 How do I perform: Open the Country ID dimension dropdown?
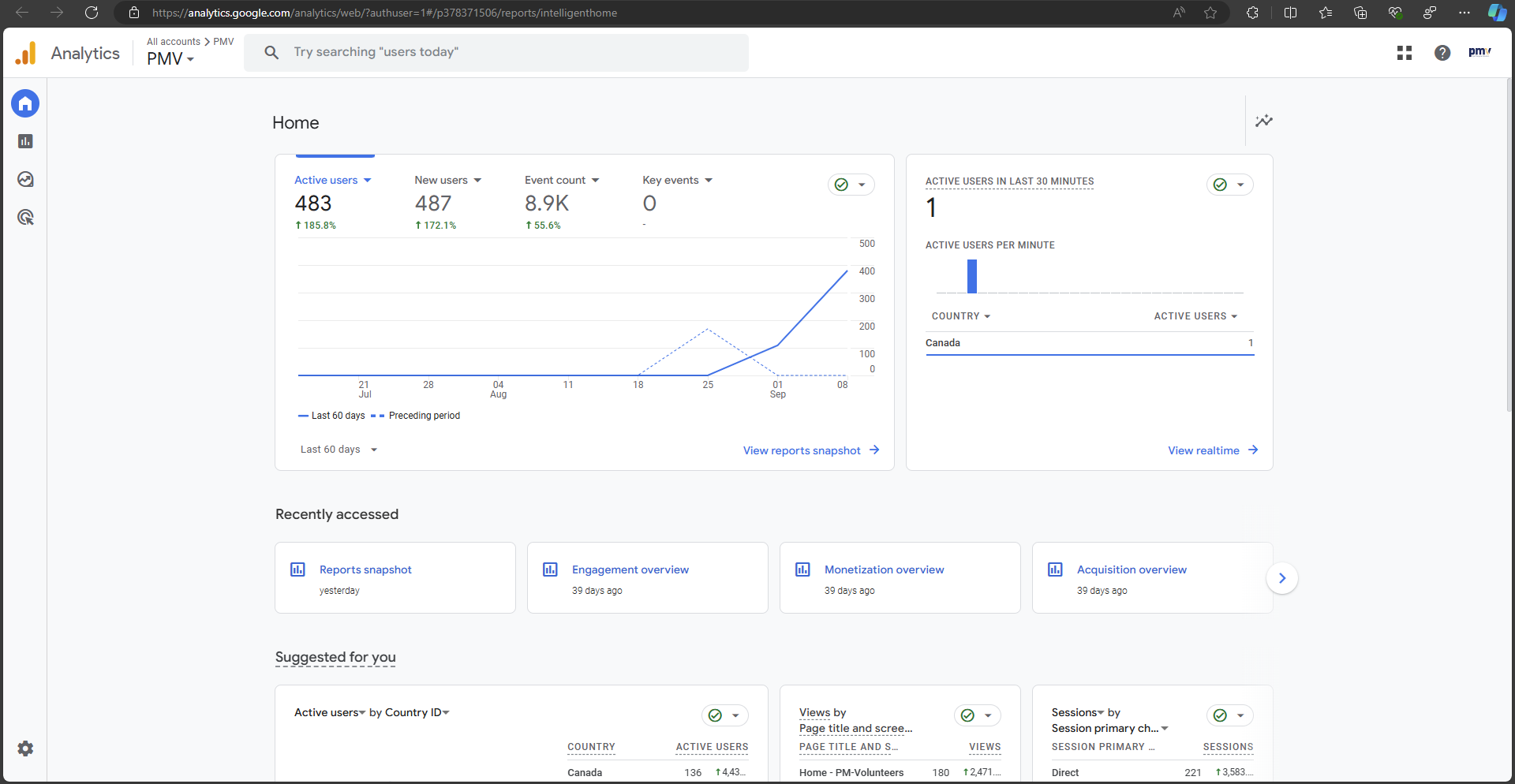click(x=417, y=712)
